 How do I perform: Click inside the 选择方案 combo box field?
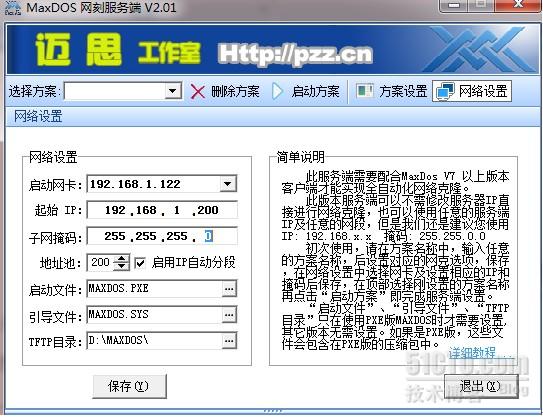click(115, 91)
